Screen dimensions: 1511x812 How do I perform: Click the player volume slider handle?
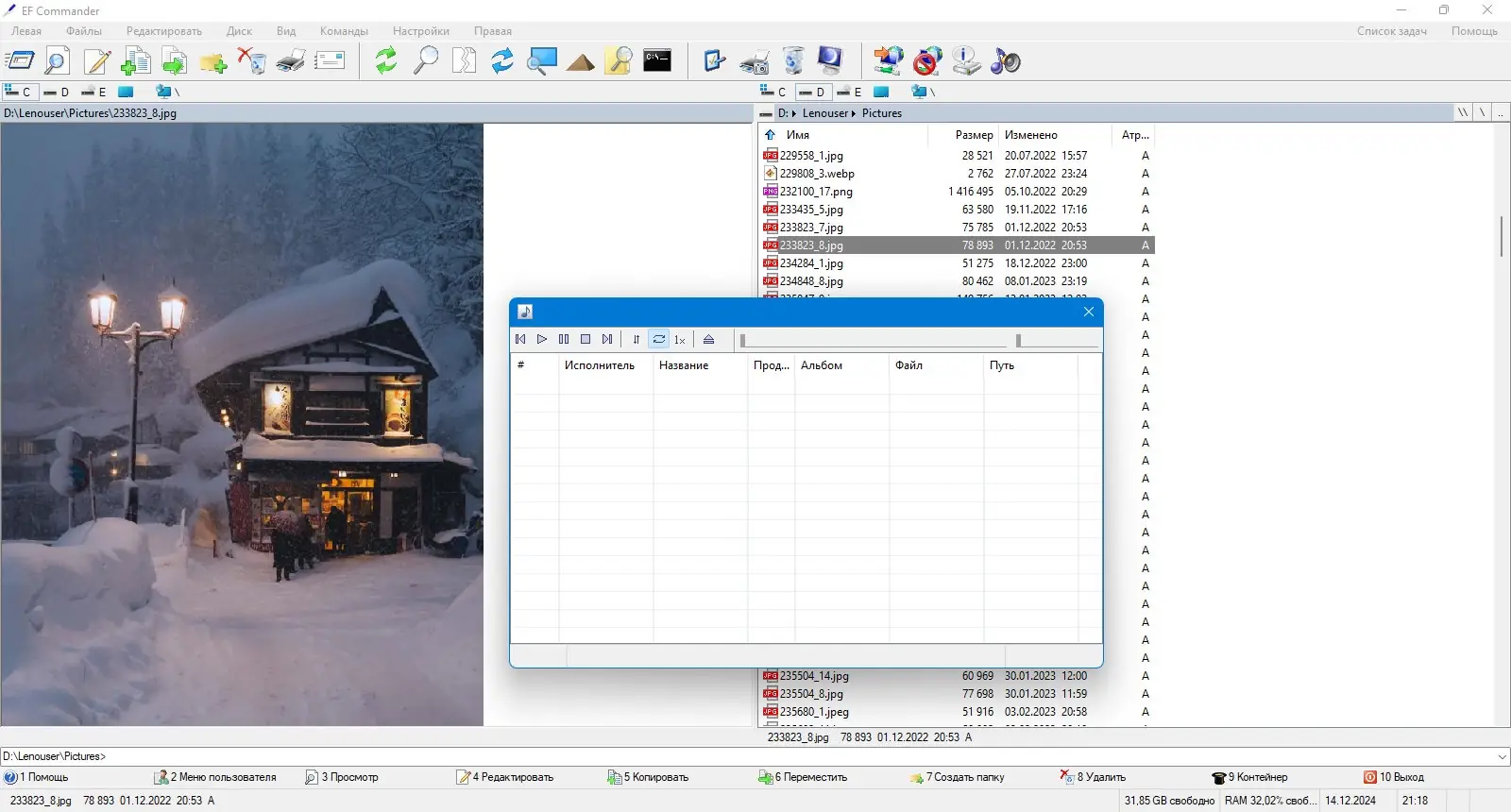(1018, 340)
